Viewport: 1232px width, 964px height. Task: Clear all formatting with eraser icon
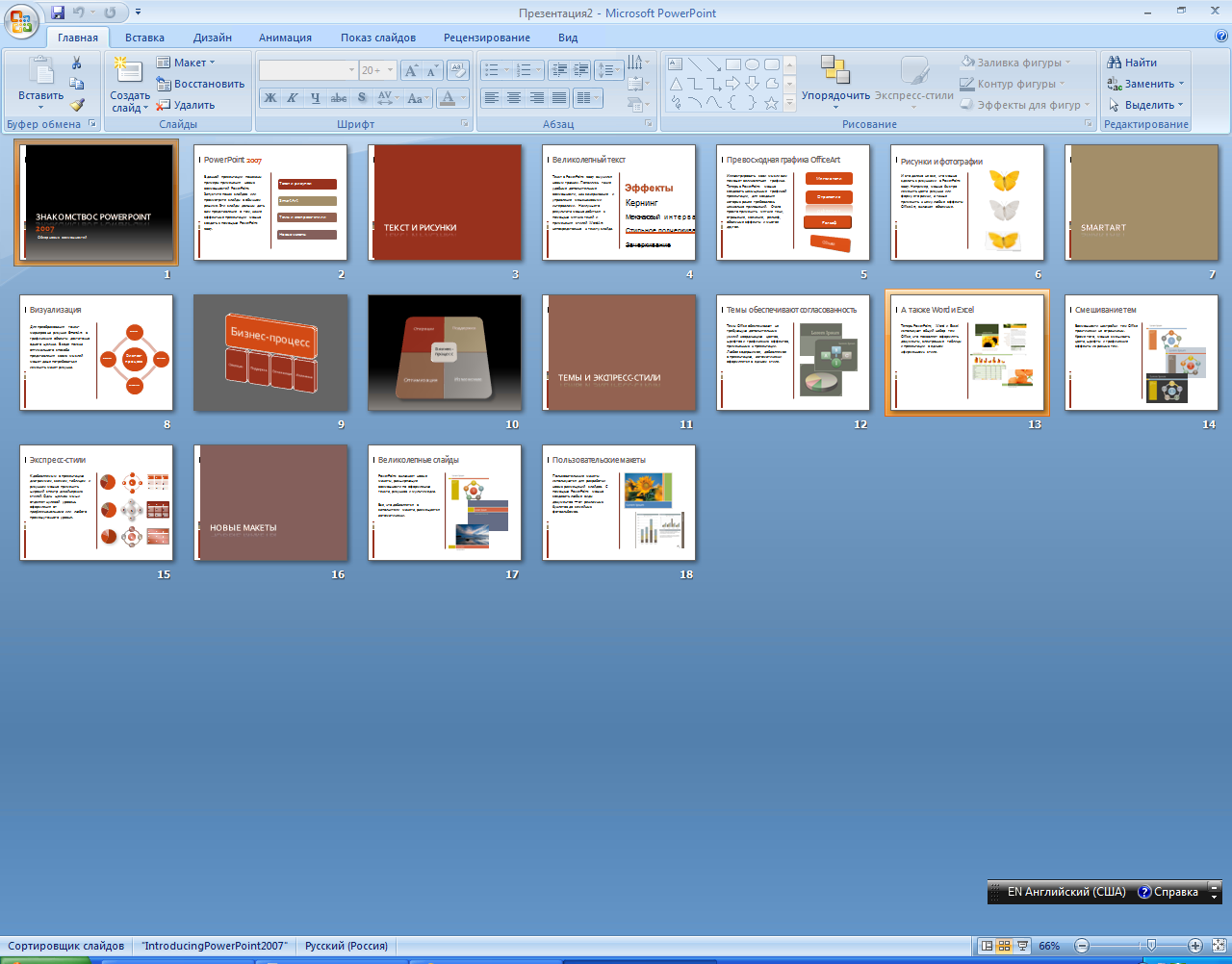458,70
